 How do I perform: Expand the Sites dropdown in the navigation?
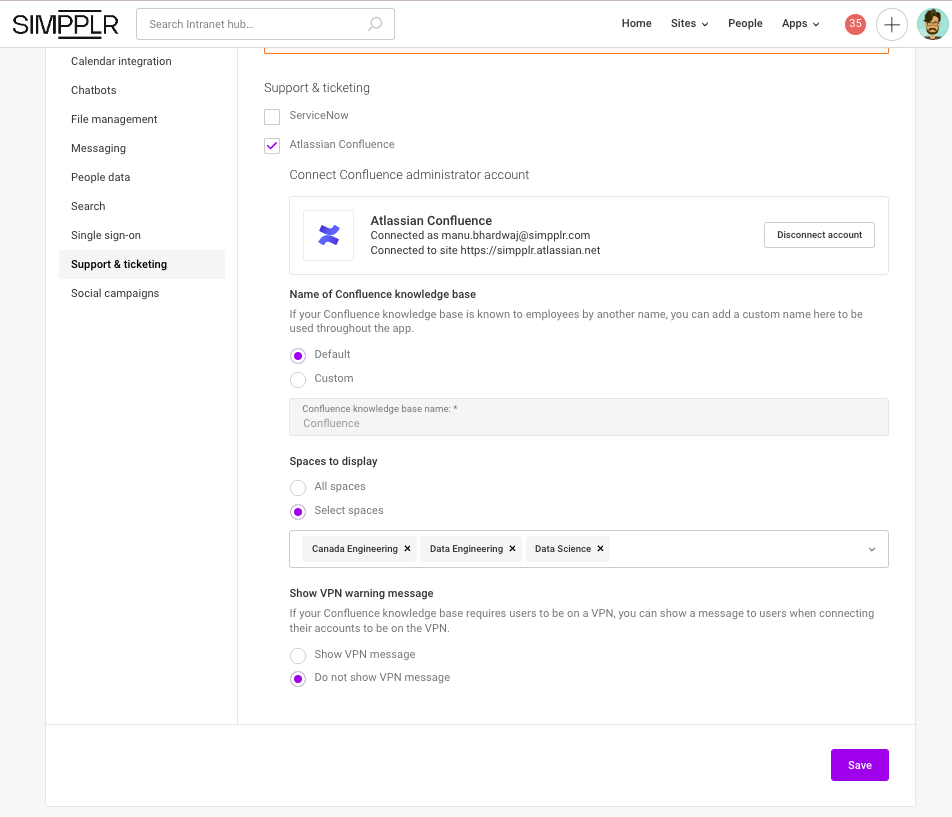coord(689,23)
